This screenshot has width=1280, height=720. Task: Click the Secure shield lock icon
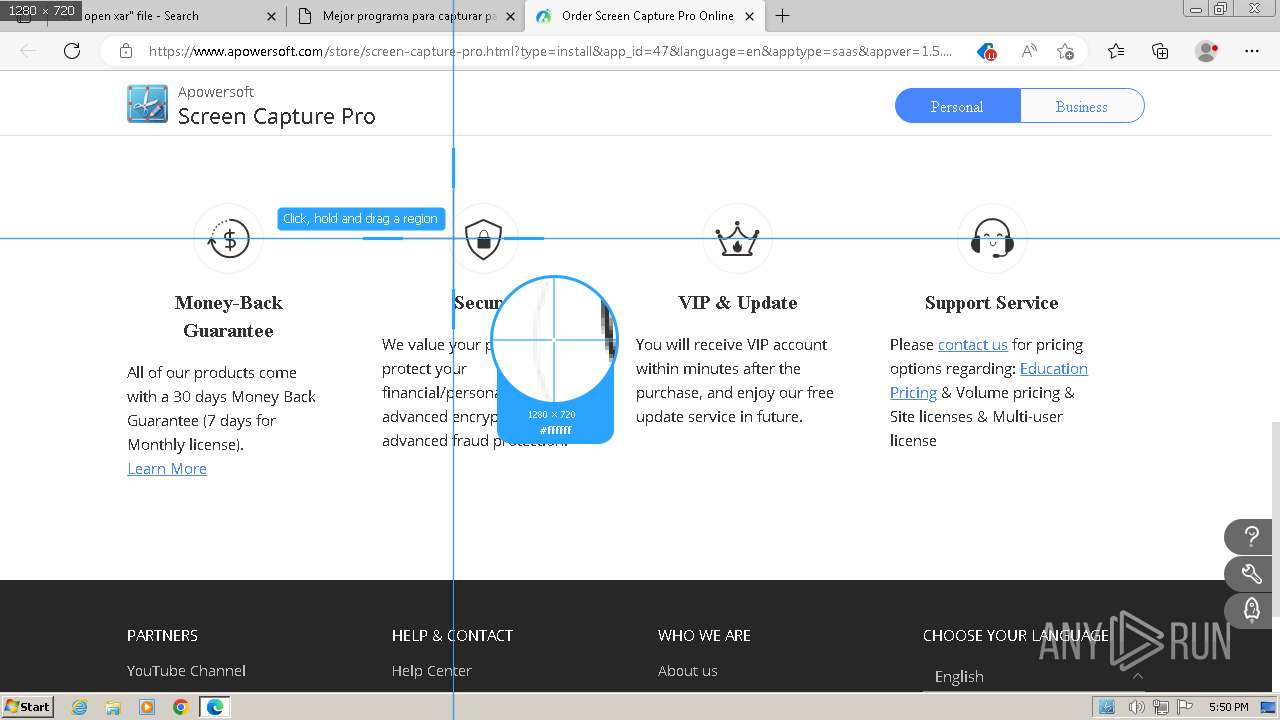[x=483, y=239]
